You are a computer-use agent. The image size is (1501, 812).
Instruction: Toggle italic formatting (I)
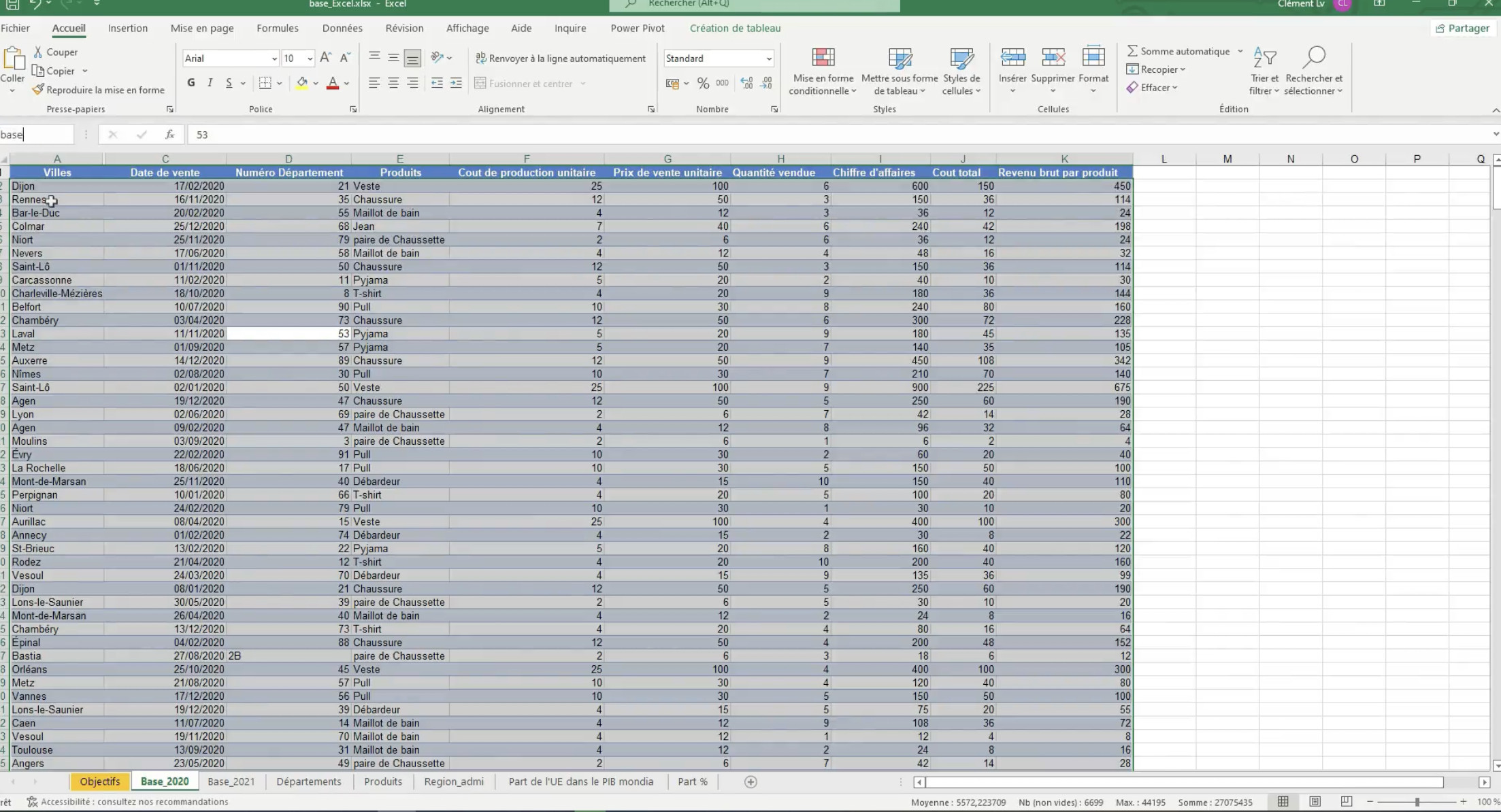(210, 83)
